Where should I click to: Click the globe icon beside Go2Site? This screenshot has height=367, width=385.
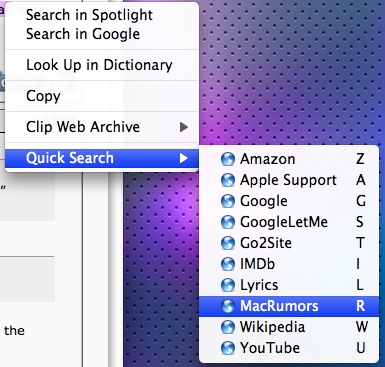click(228, 243)
